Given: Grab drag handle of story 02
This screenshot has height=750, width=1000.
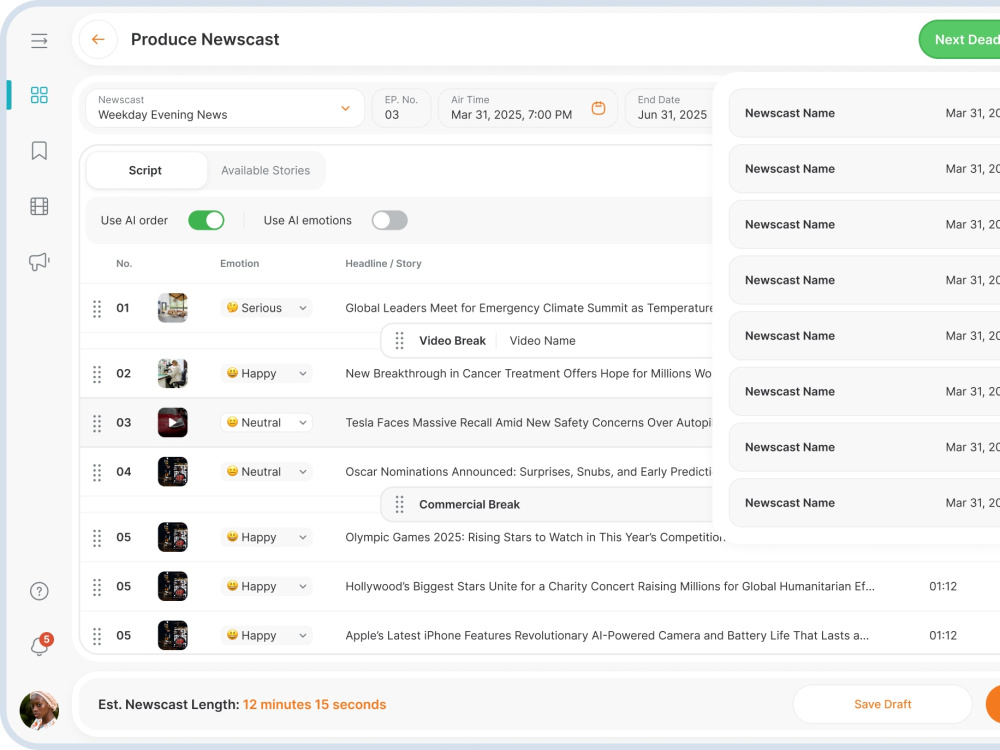Looking at the screenshot, I should (x=97, y=374).
